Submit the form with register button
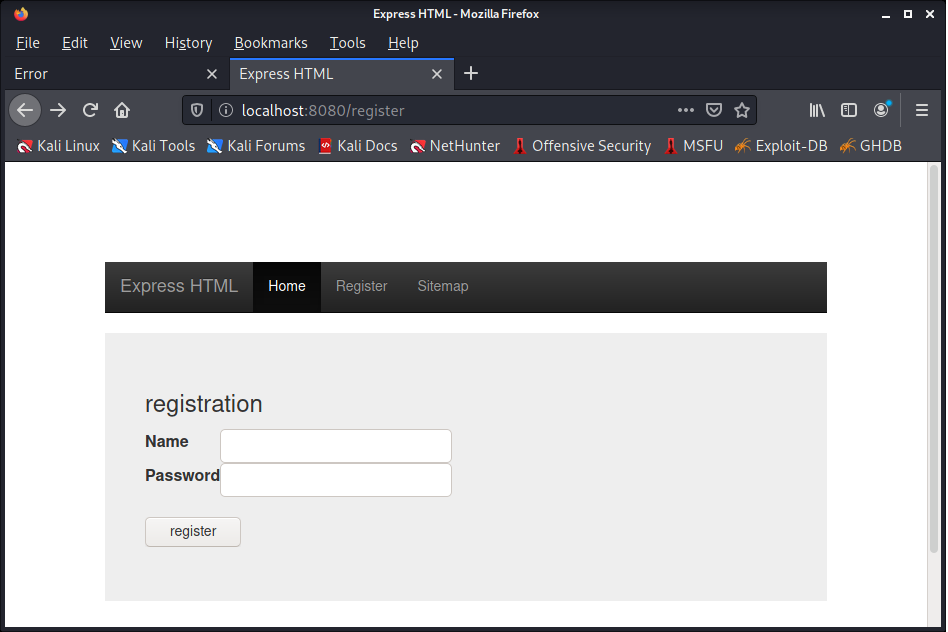The image size is (948, 632). point(193,532)
